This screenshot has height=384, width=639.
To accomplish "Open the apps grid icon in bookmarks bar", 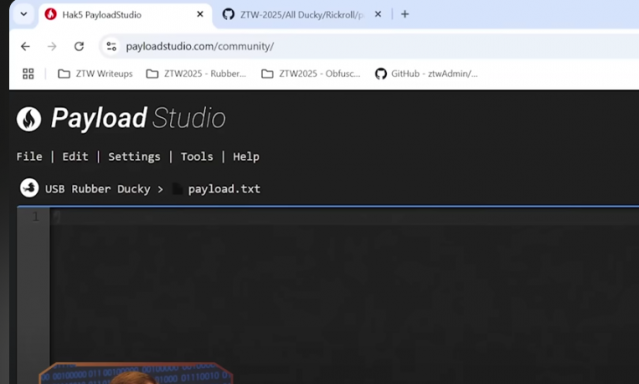I will [28, 74].
